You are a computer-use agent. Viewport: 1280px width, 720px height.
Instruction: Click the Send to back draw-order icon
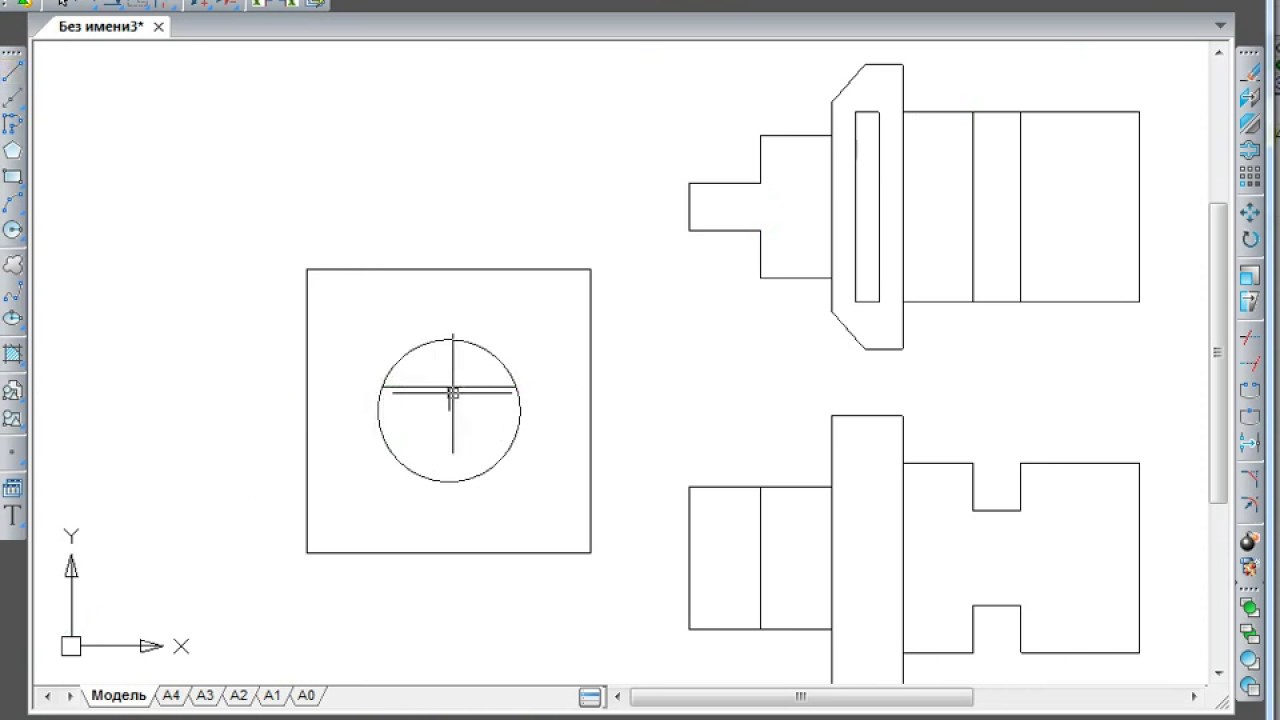point(1250,632)
